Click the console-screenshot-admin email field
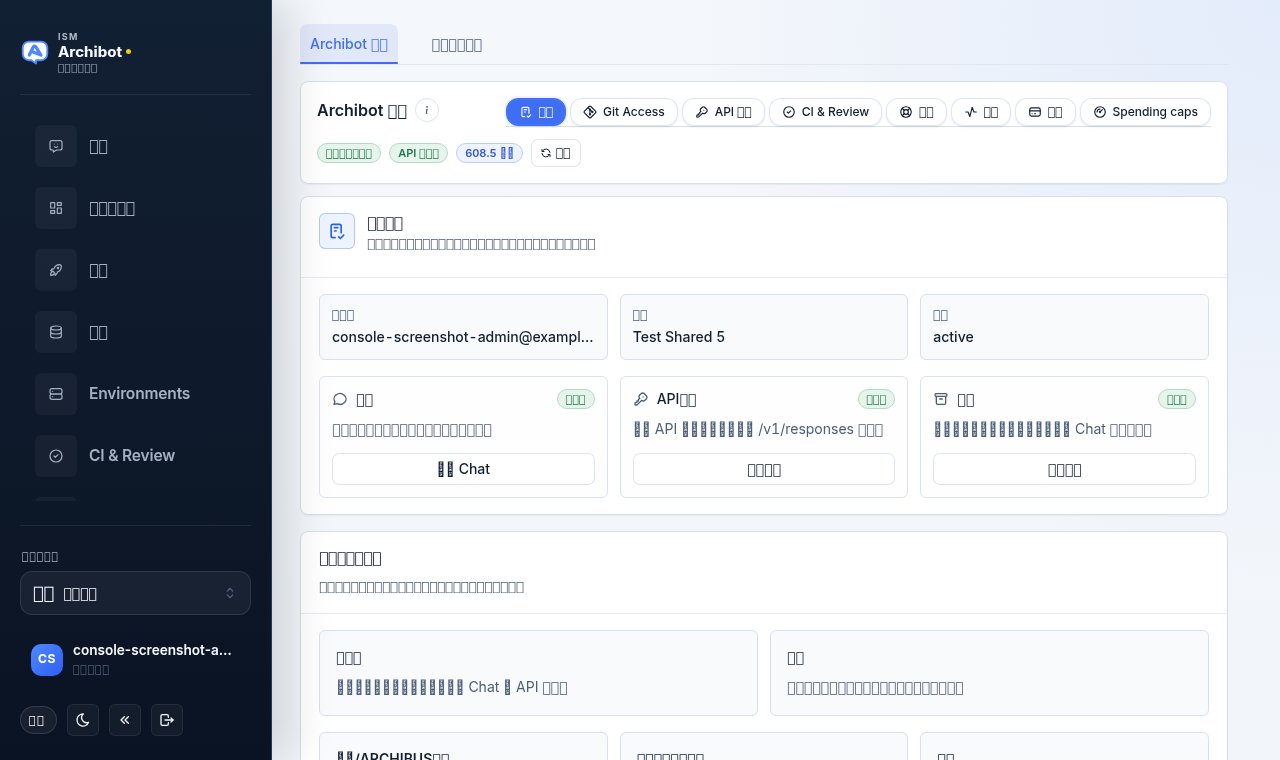Viewport: 1280px width, 760px height. click(463, 327)
